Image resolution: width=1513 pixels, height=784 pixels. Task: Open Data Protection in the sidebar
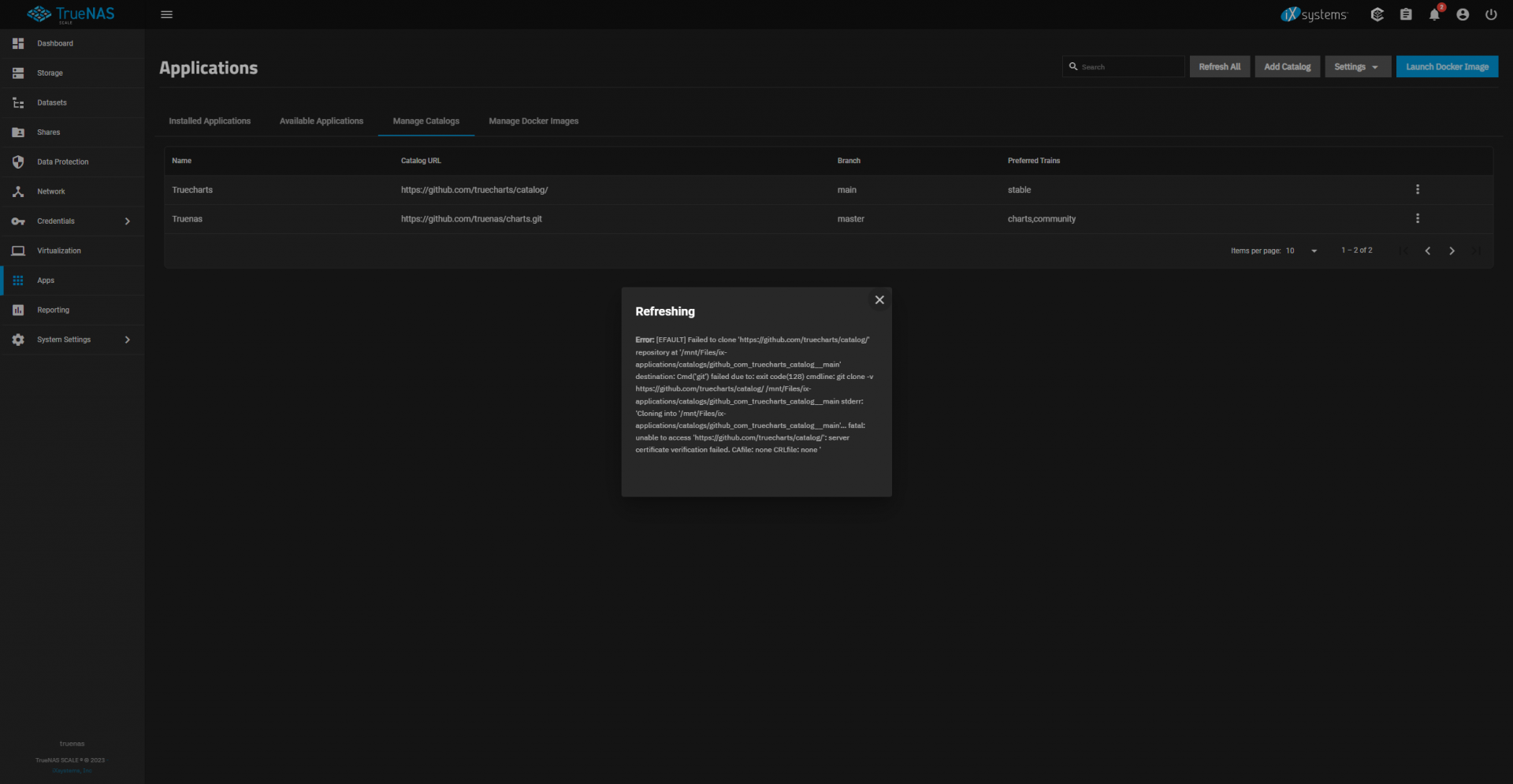[63, 162]
